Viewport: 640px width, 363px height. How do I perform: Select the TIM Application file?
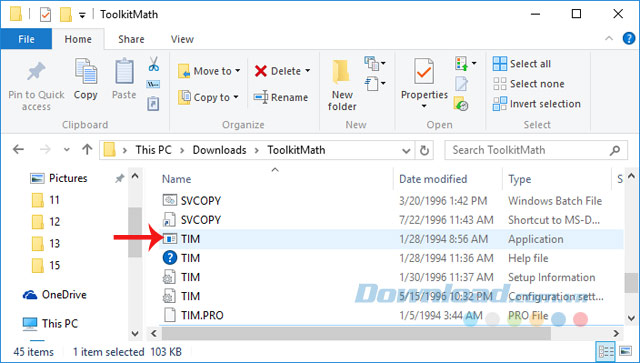pyautogui.click(x=392, y=239)
